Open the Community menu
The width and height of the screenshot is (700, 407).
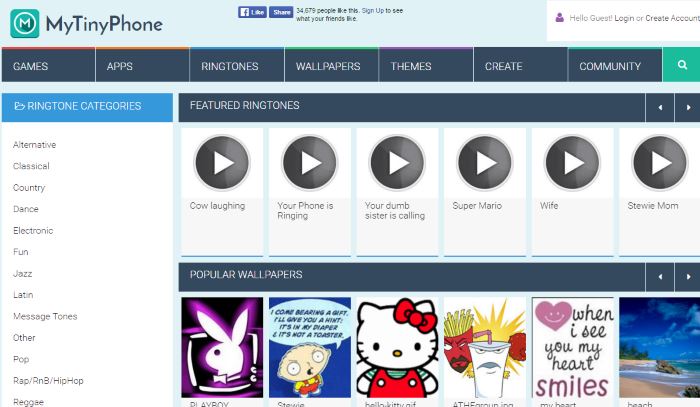615,65
